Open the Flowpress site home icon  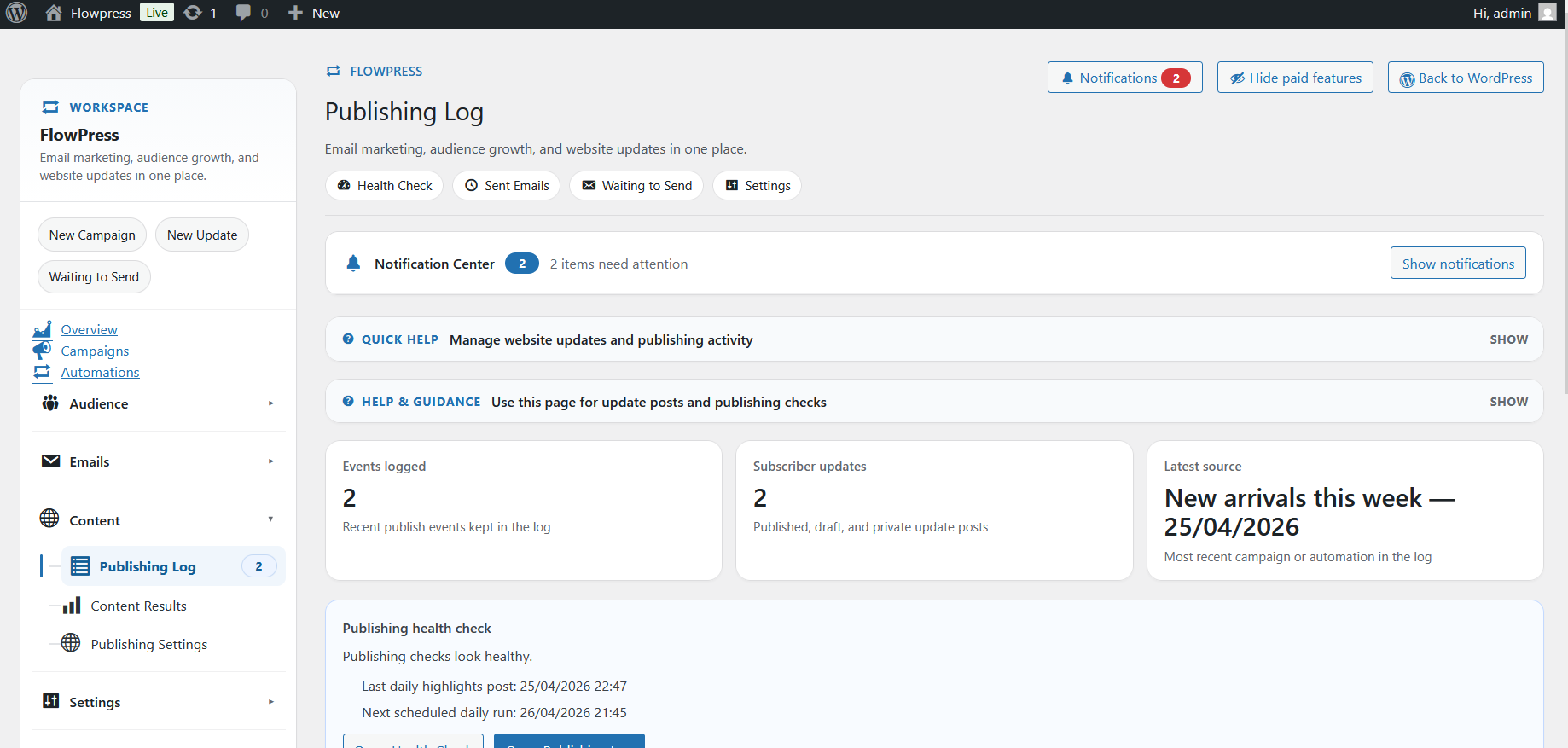[54, 13]
